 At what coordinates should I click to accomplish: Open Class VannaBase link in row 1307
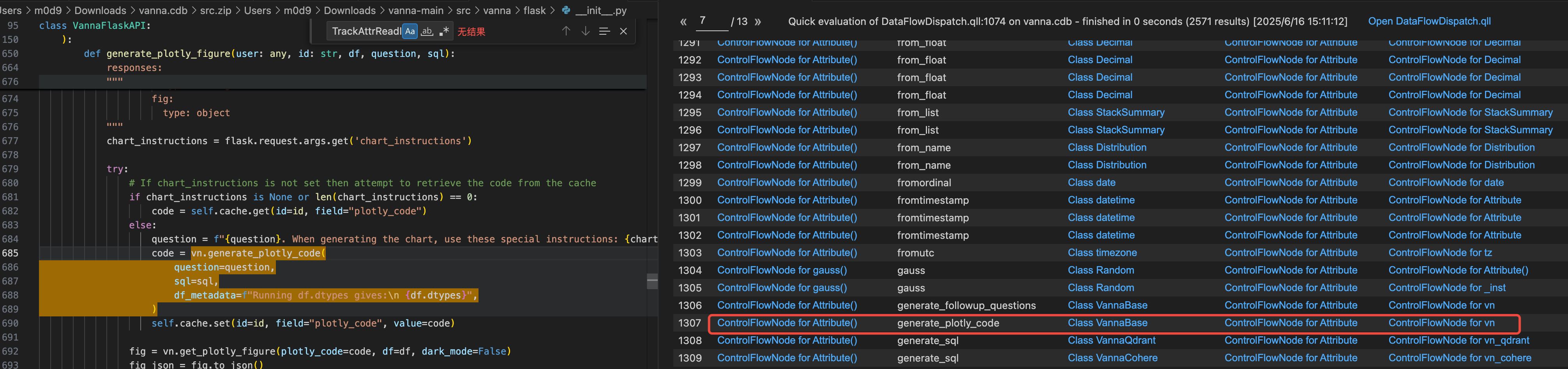pos(1107,323)
